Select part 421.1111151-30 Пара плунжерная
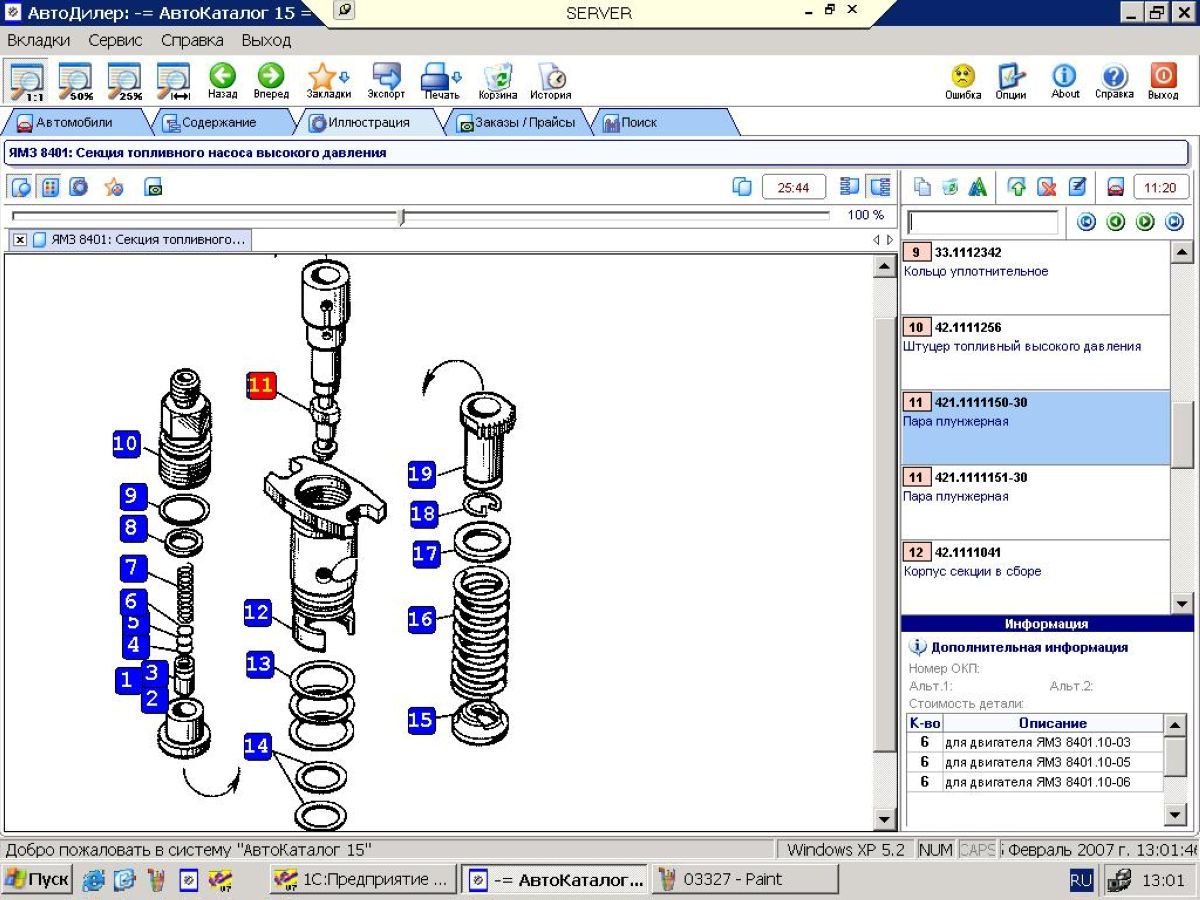The width and height of the screenshot is (1200, 900). point(1035,503)
